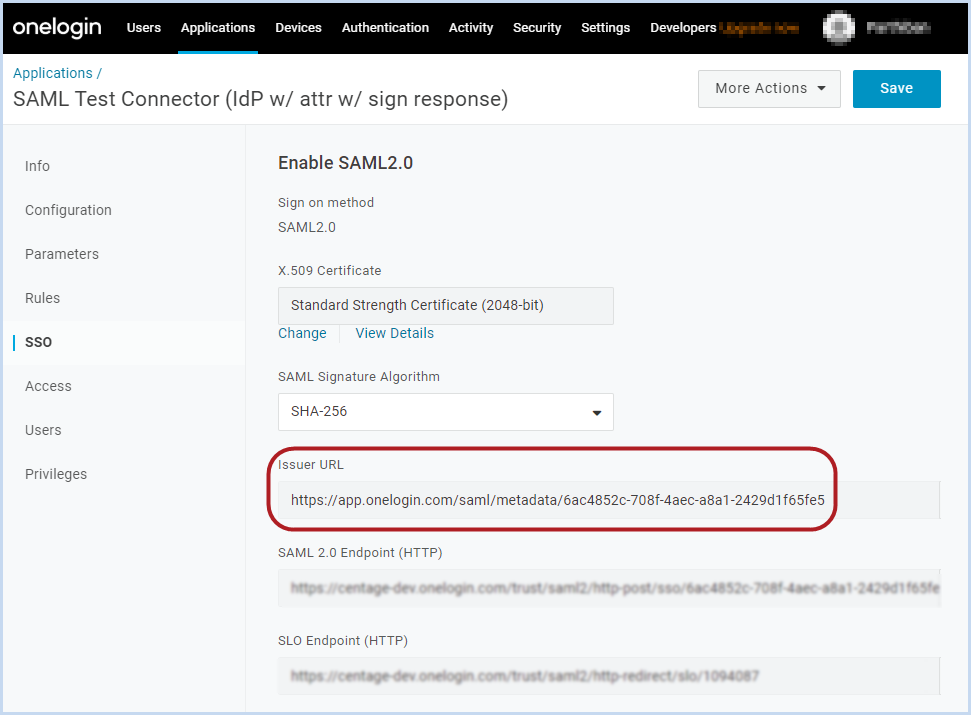Switch to the Configuration tab
Image resolution: width=971 pixels, height=715 pixels.
[68, 210]
